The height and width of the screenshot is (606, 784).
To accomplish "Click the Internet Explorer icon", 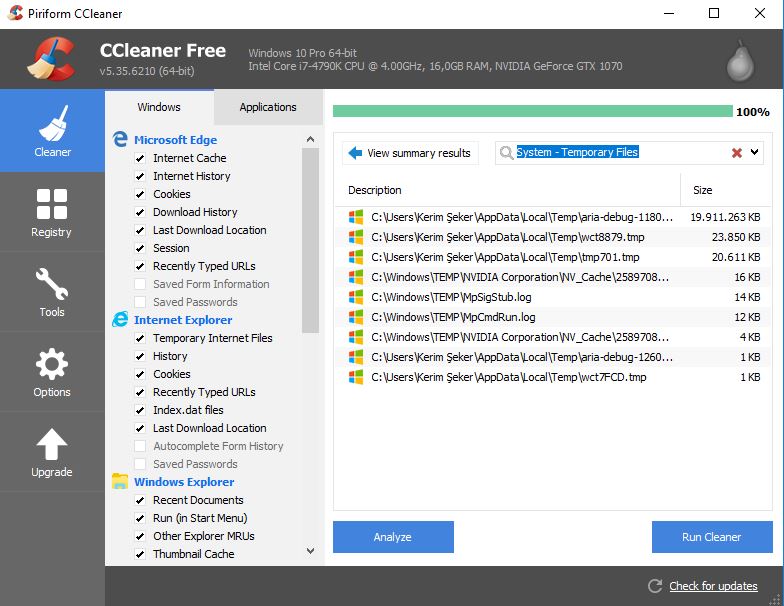I will [x=120, y=319].
